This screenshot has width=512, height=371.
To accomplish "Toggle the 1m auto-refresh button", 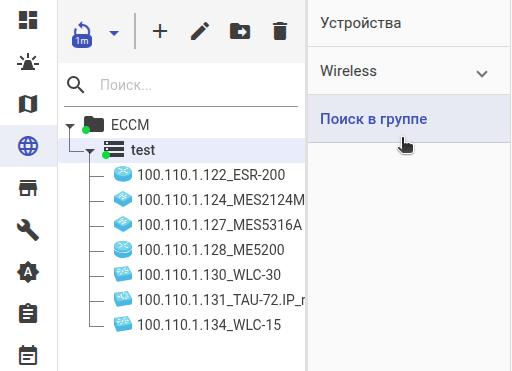I will (82, 35).
